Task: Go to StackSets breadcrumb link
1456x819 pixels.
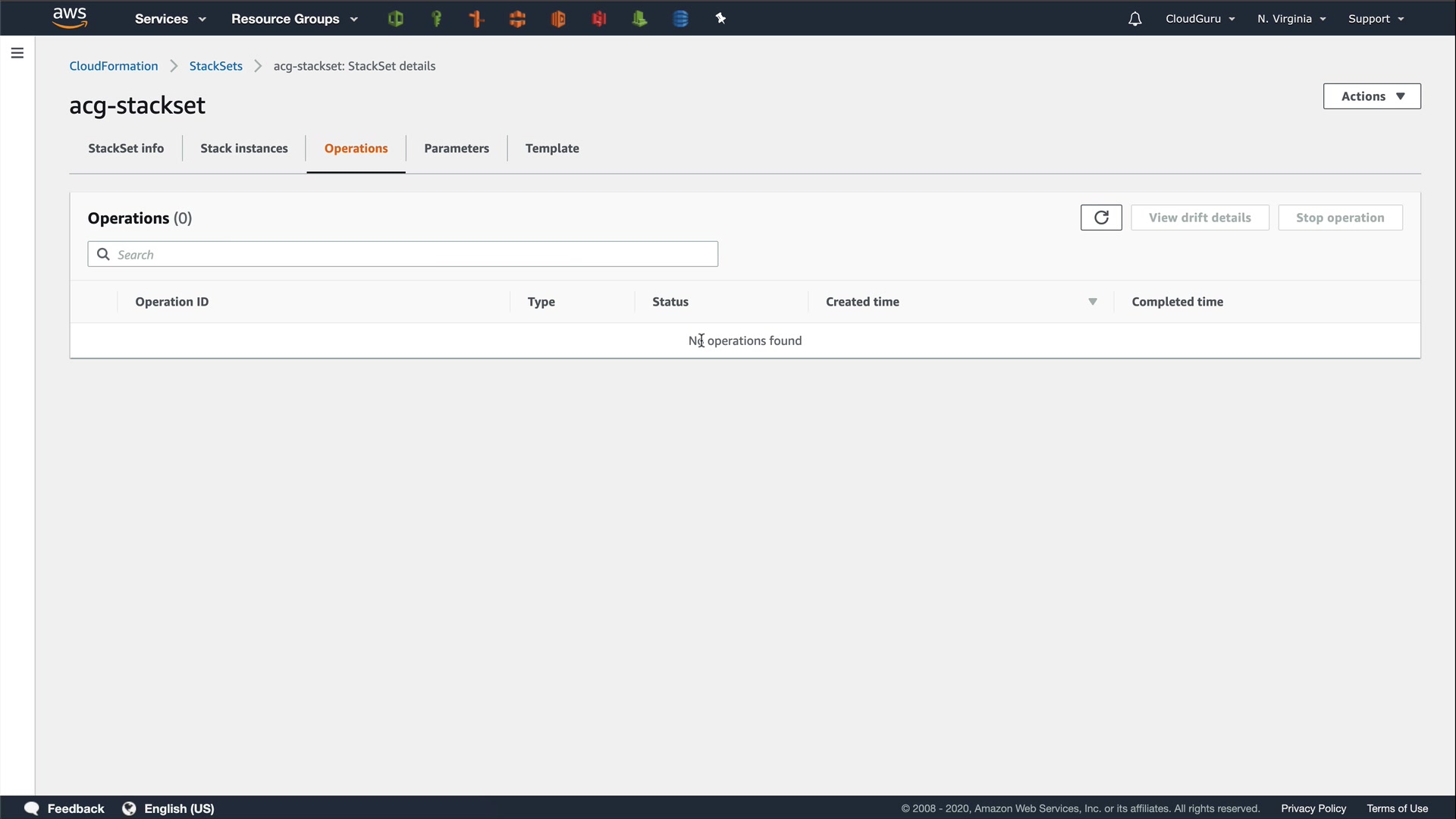Action: click(215, 66)
